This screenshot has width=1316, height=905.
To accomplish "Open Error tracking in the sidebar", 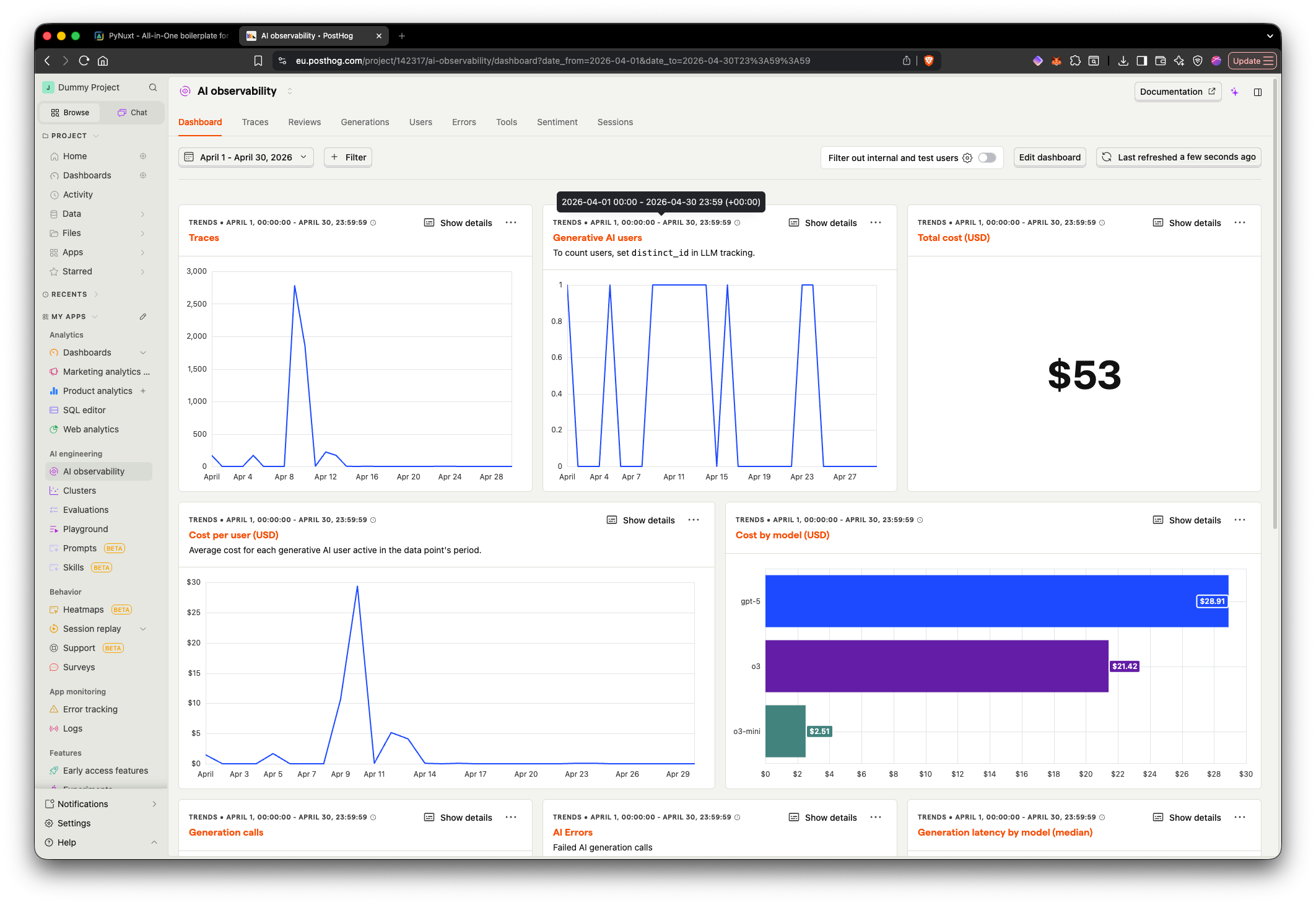I will pos(90,709).
